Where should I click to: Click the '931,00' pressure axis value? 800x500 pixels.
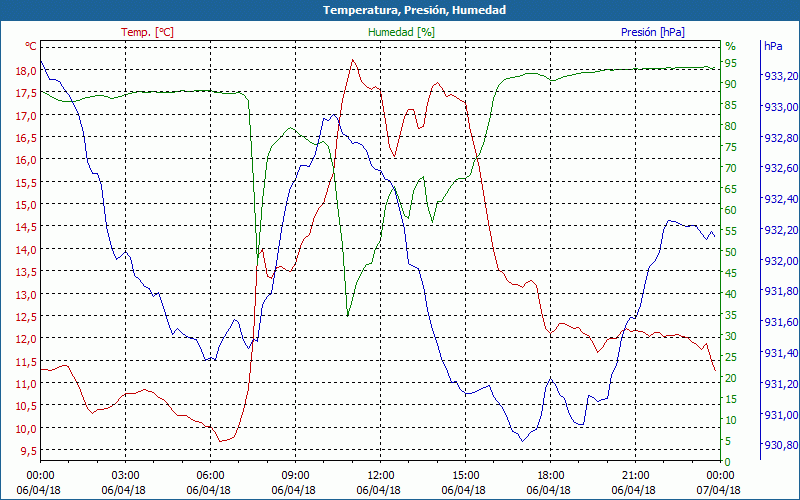click(x=781, y=414)
